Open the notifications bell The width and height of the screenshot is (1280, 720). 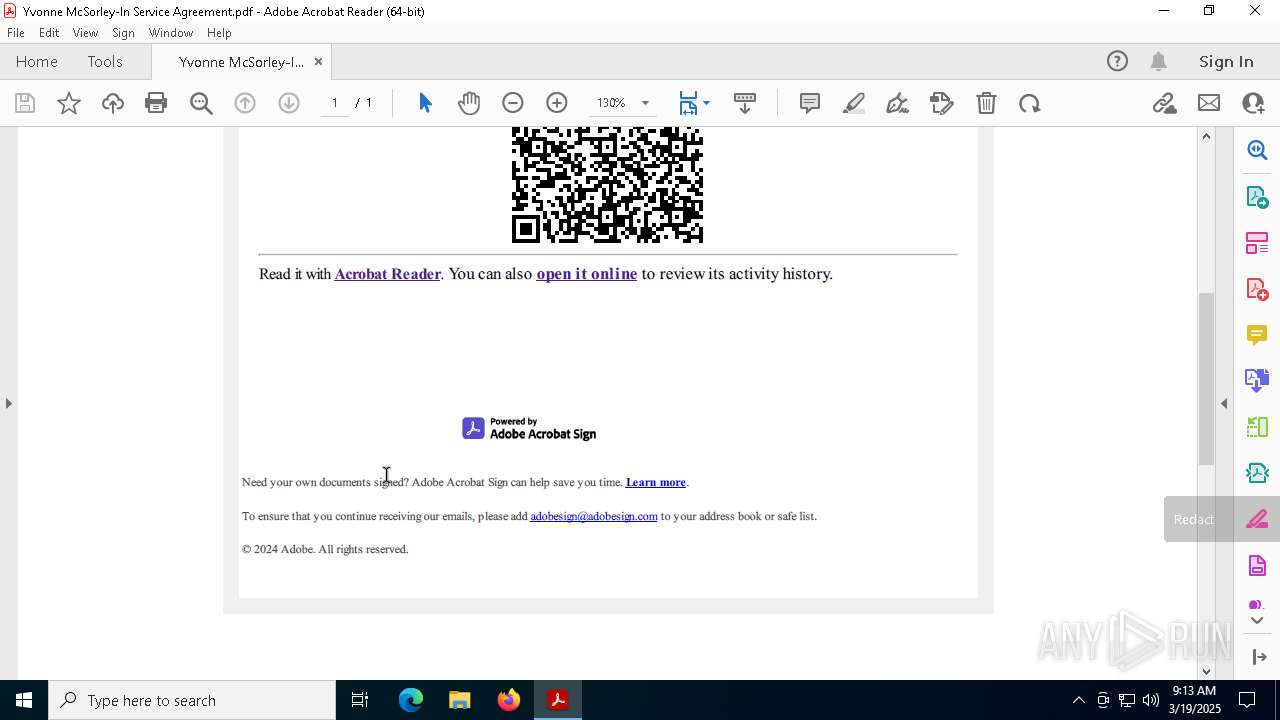[1159, 61]
